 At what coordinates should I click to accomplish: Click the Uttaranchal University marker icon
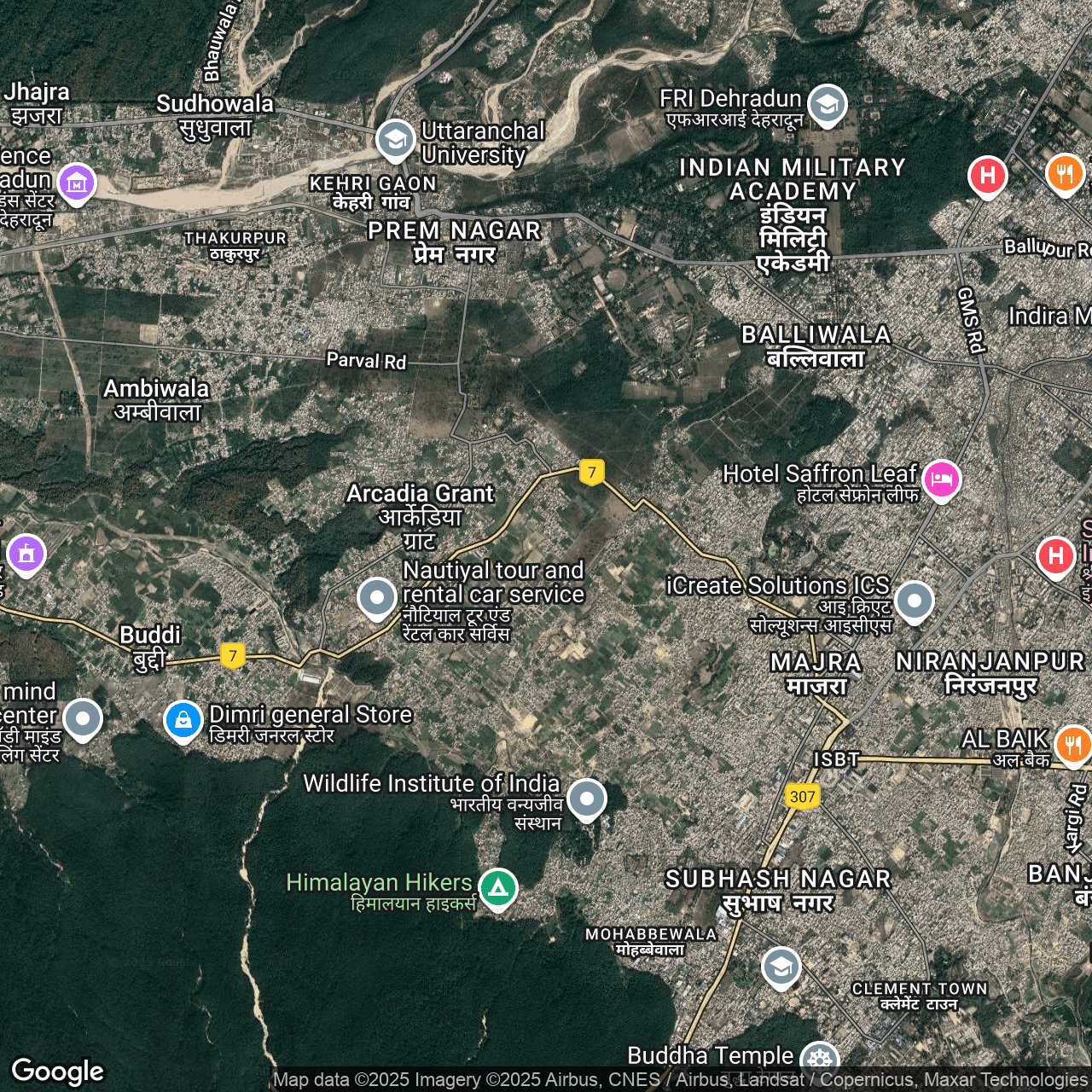395,140
